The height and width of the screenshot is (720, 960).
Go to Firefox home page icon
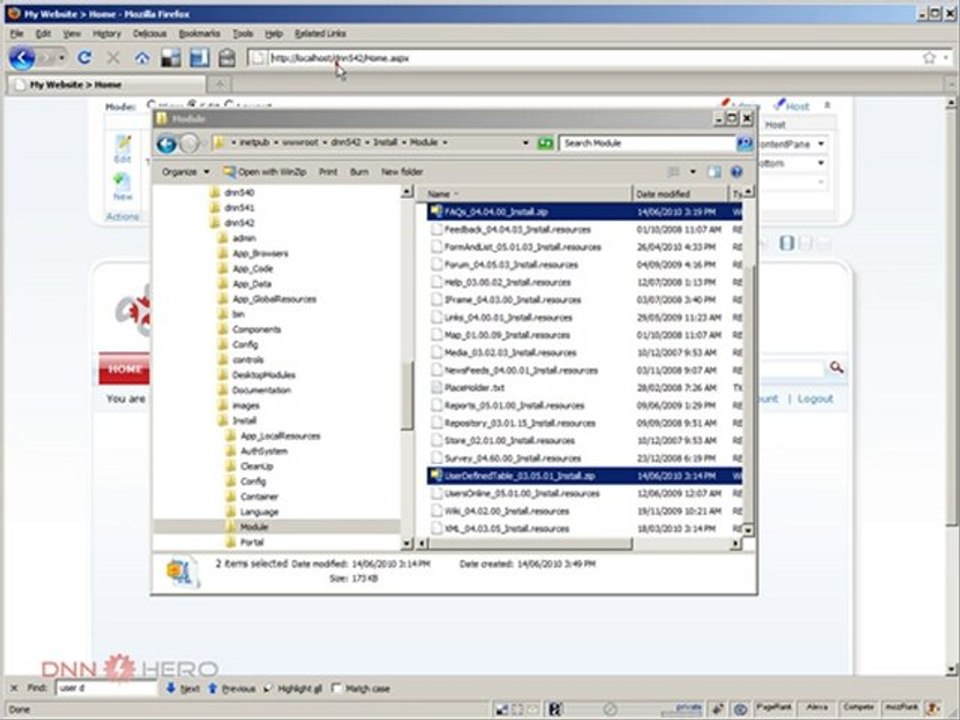pos(142,58)
